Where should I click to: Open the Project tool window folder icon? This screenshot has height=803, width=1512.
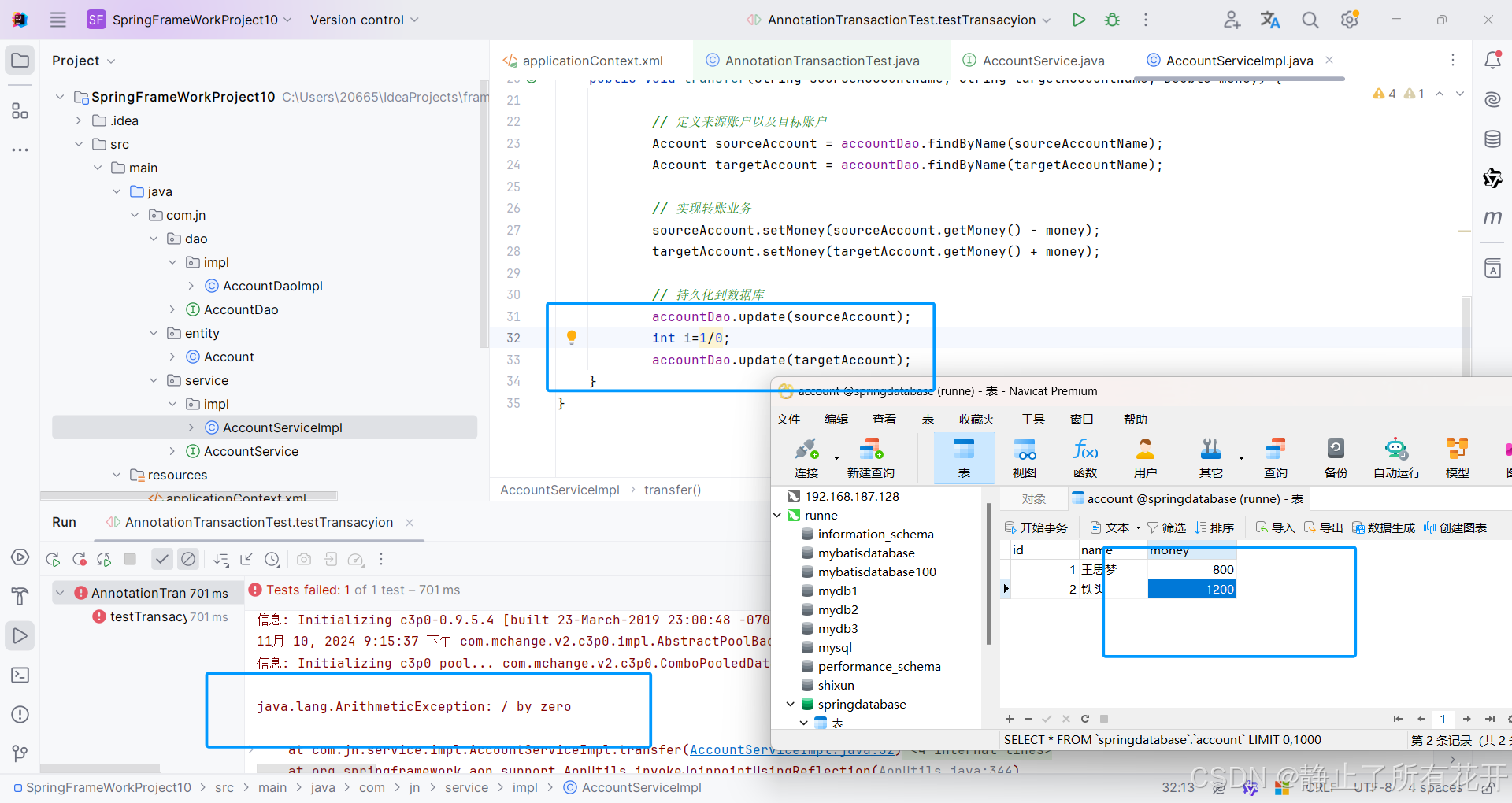pos(20,61)
